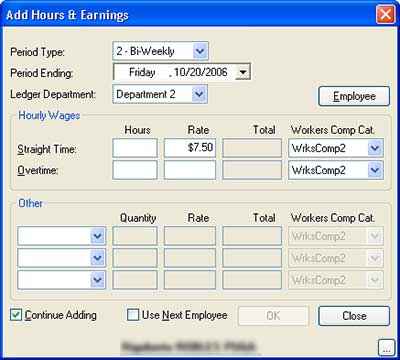Click the day name in Period Ending

tap(142, 72)
